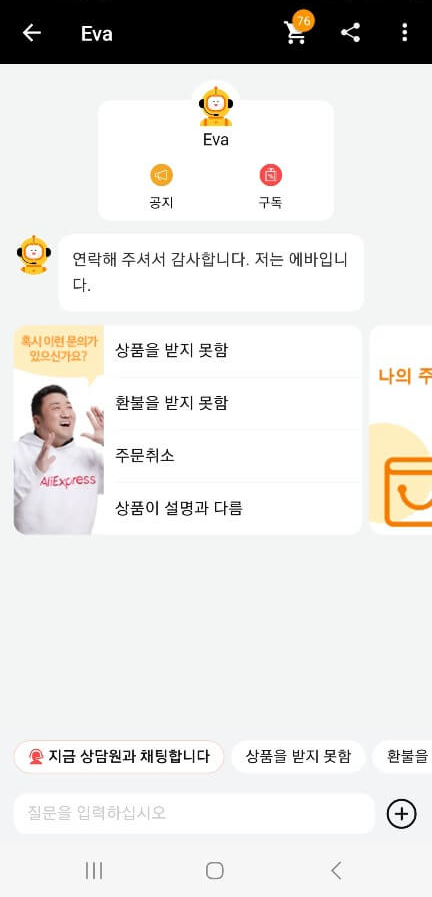Choose the 주문취소 option
Image resolution: width=432 pixels, height=897 pixels.
(232, 456)
